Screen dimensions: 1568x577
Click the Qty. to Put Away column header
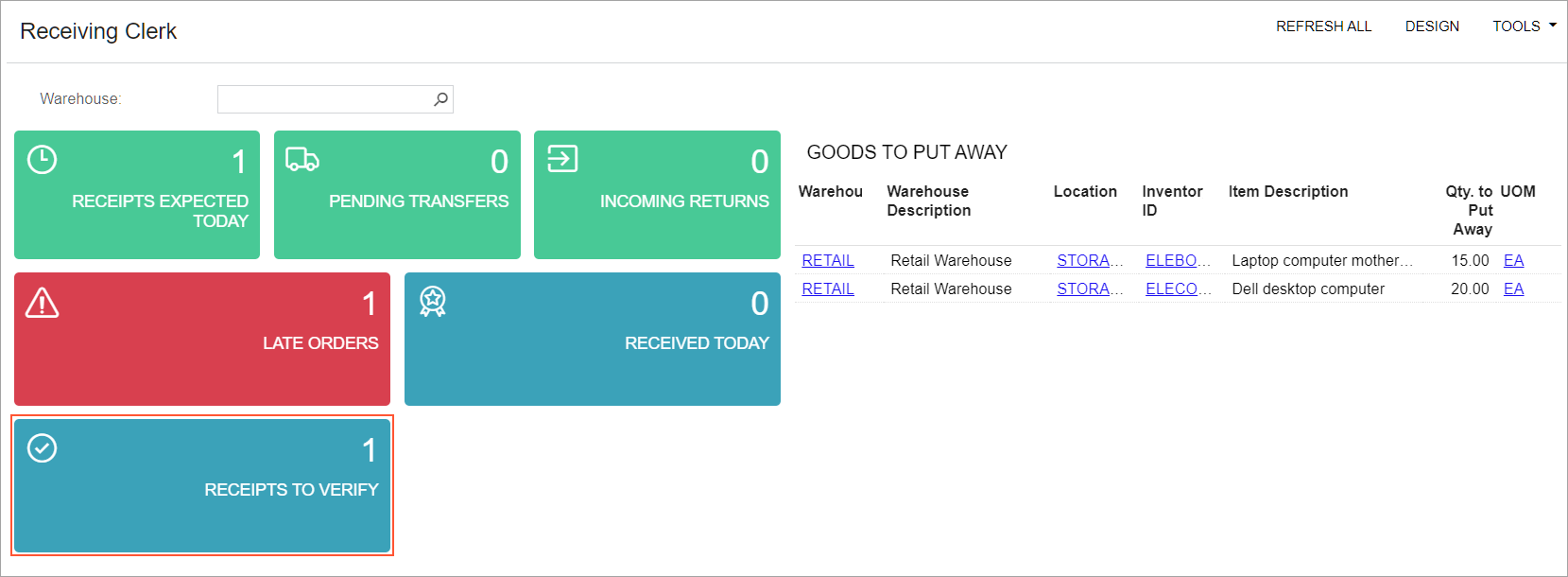pos(1471,210)
